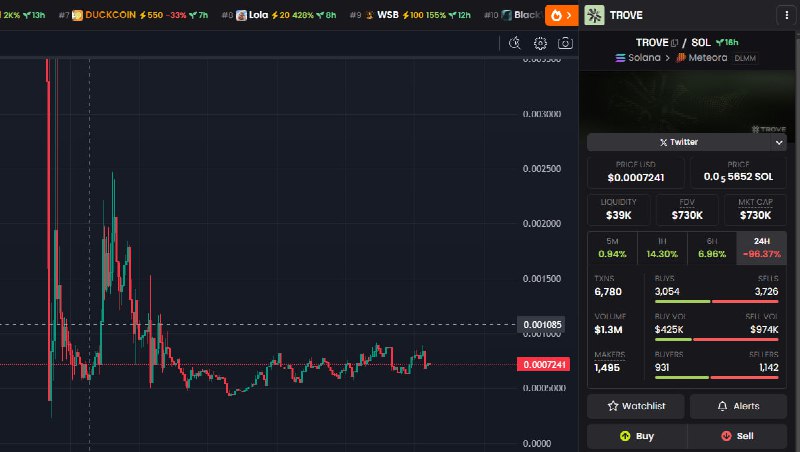Set up price Alerts
The height and width of the screenshot is (452, 800).
pos(738,406)
